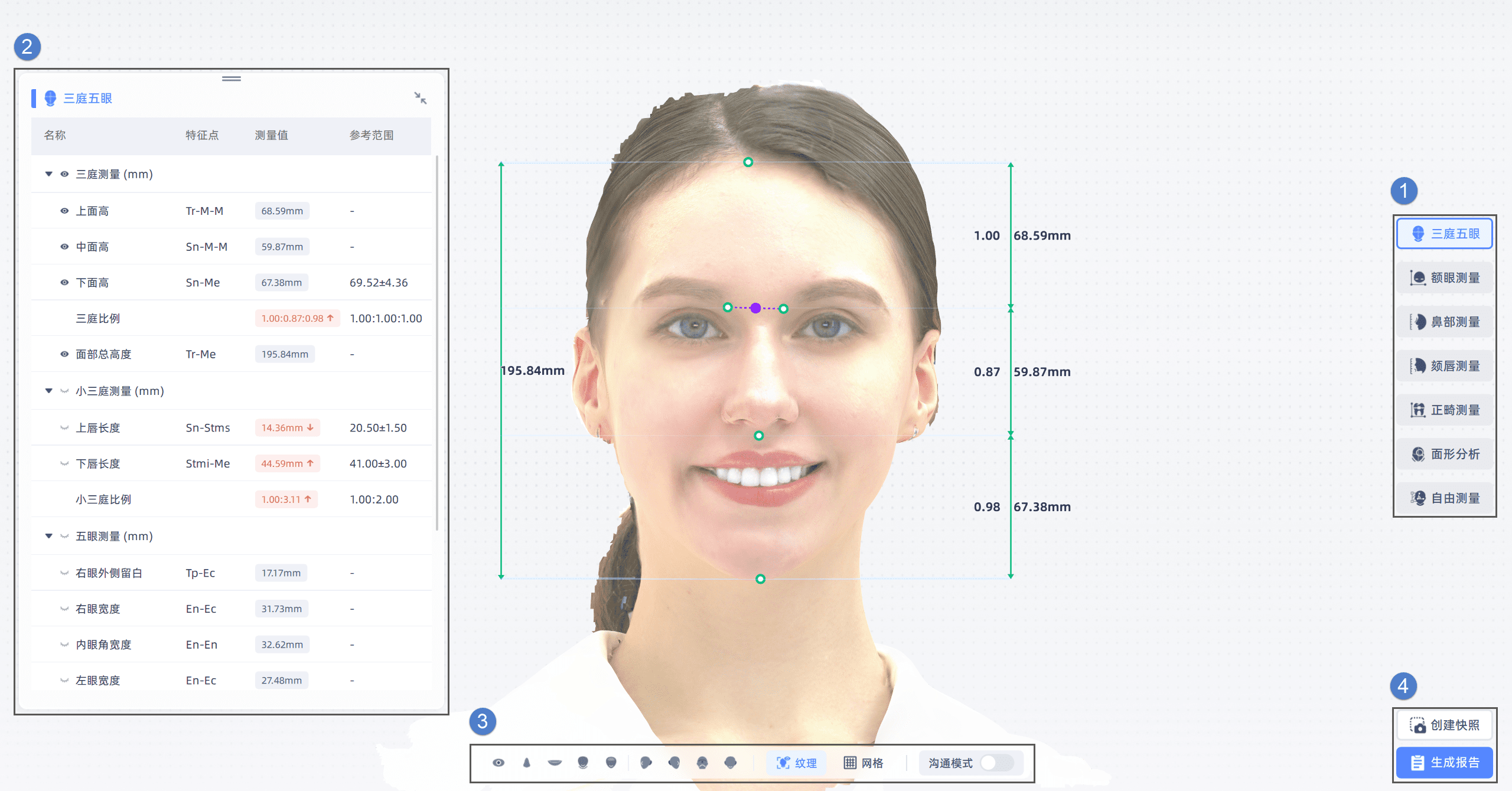This screenshot has width=1512, height=791.
Task: Select the nose region view icon
Action: (x=526, y=763)
